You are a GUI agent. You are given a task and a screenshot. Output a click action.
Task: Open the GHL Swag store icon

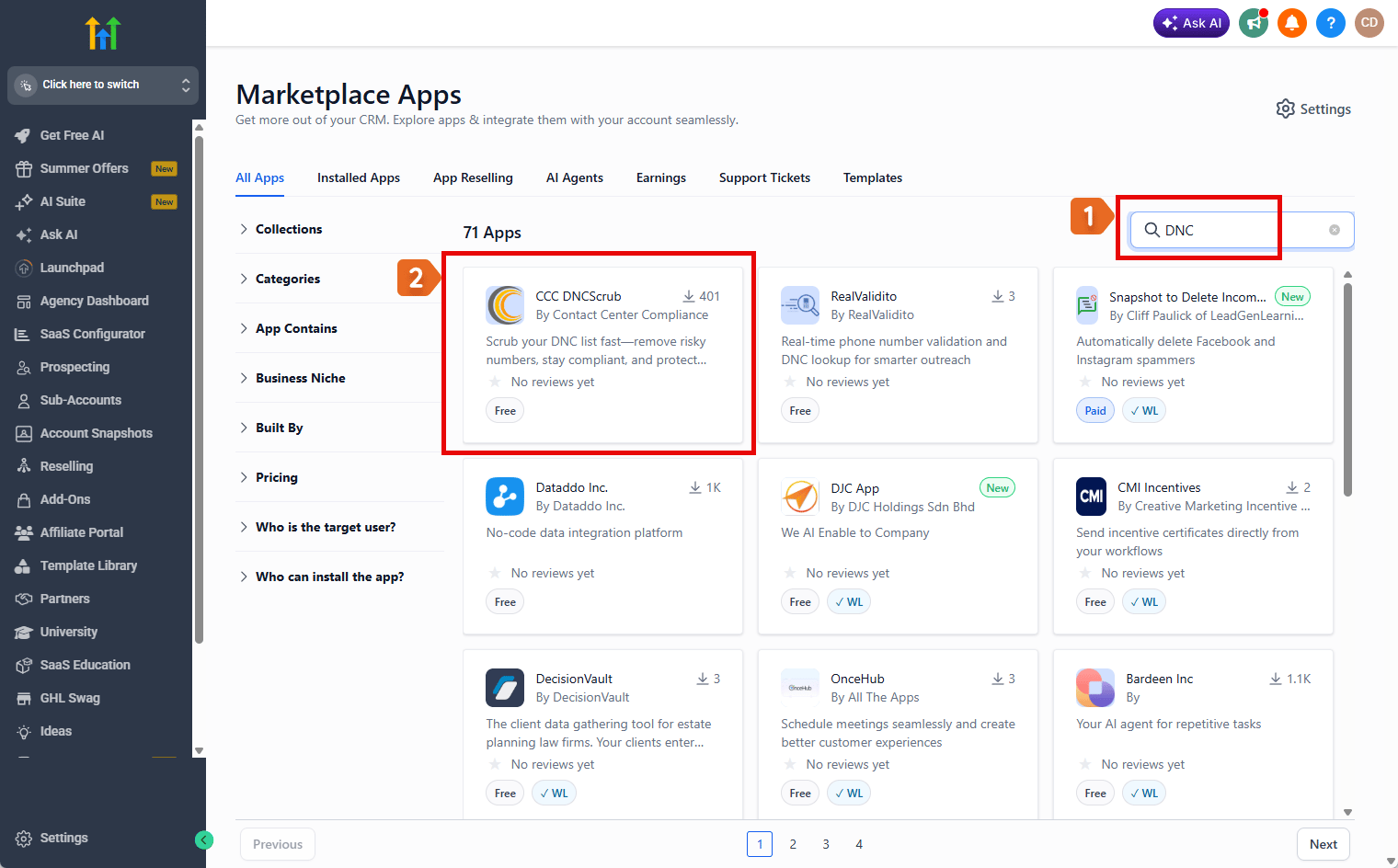(23, 698)
